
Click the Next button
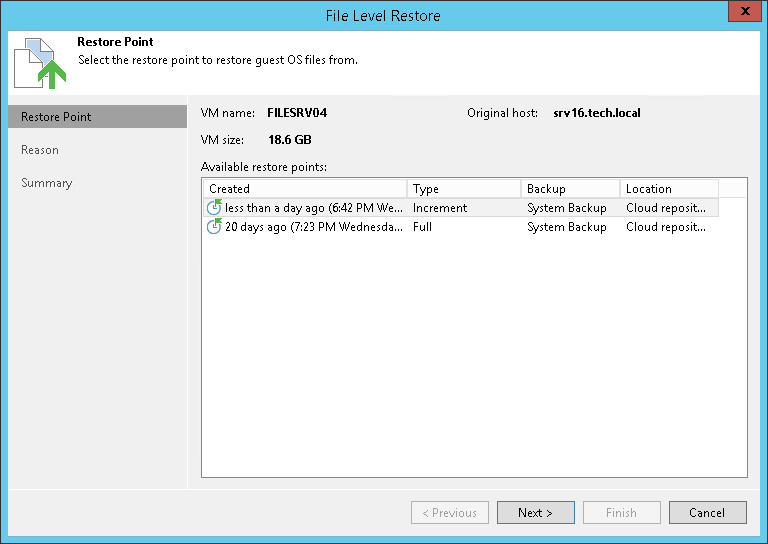click(535, 513)
